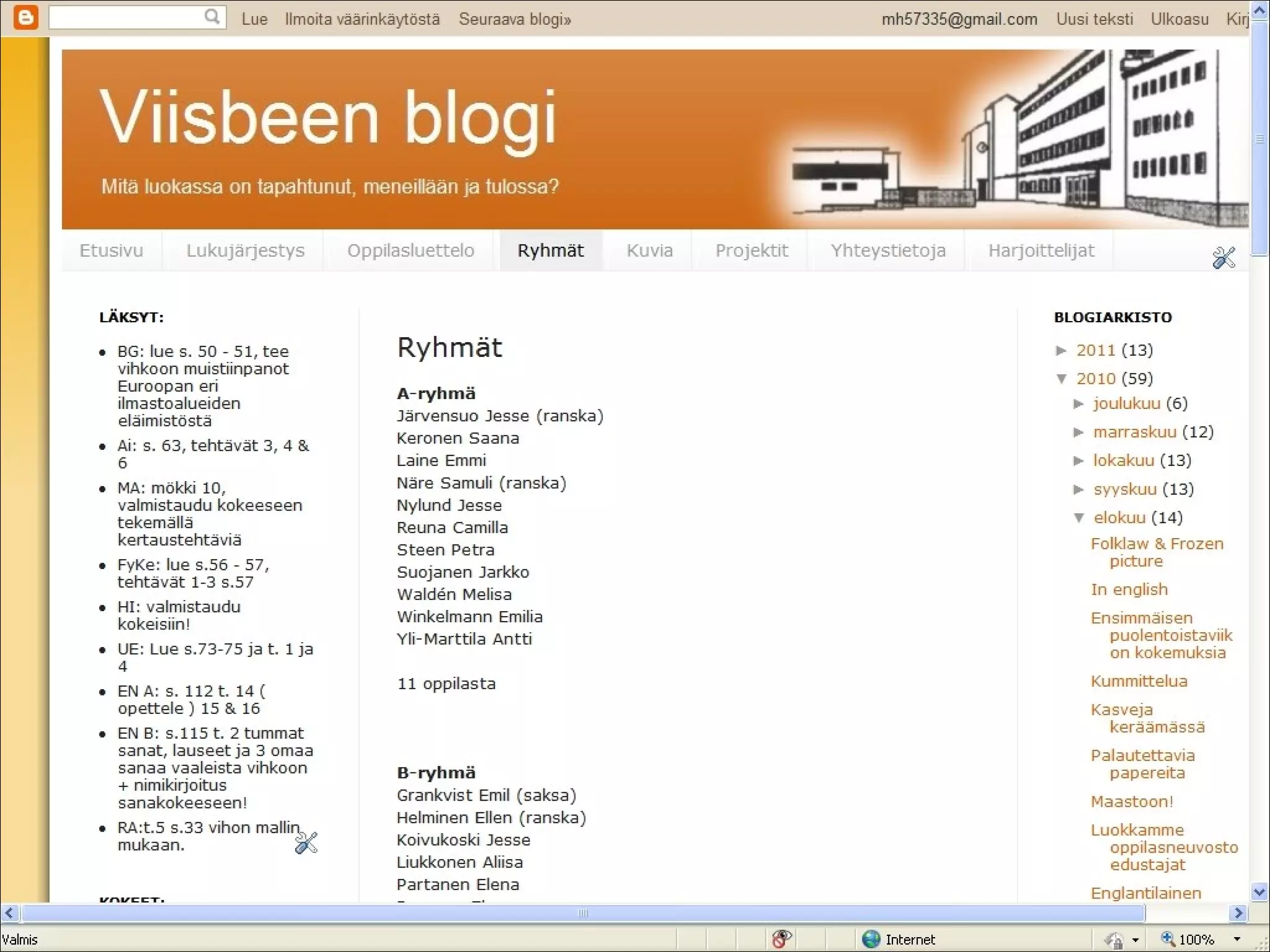
Task: Click the wrench edit icon beside page tabs
Action: (1223, 257)
